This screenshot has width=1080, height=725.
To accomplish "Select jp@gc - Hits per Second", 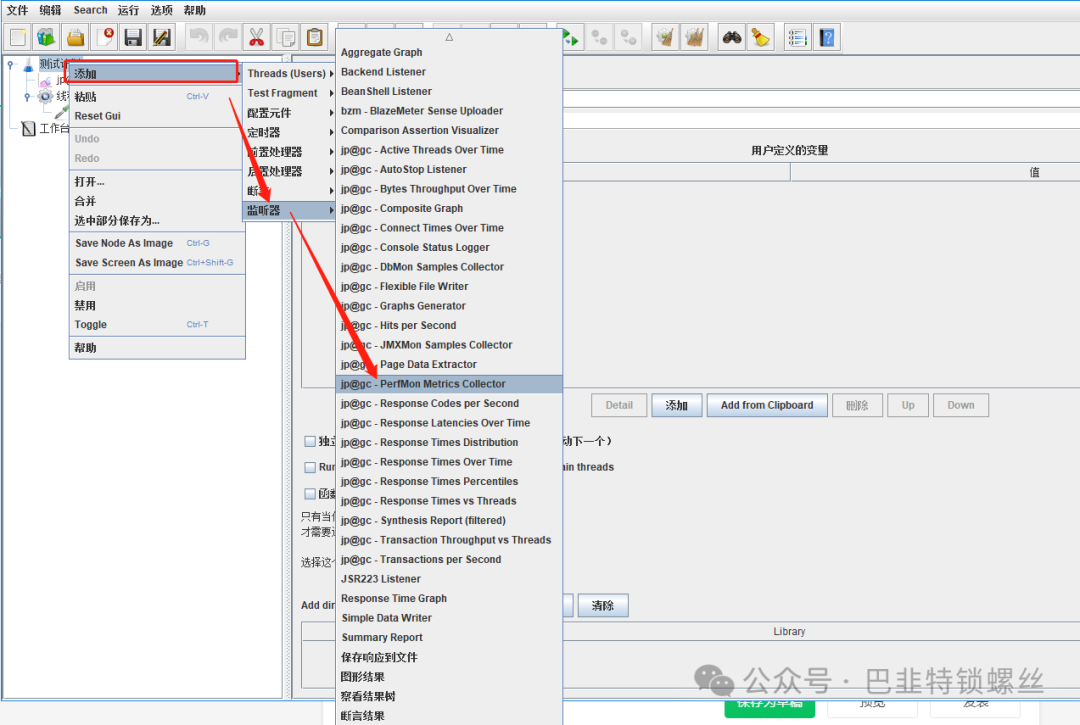I will [449, 325].
